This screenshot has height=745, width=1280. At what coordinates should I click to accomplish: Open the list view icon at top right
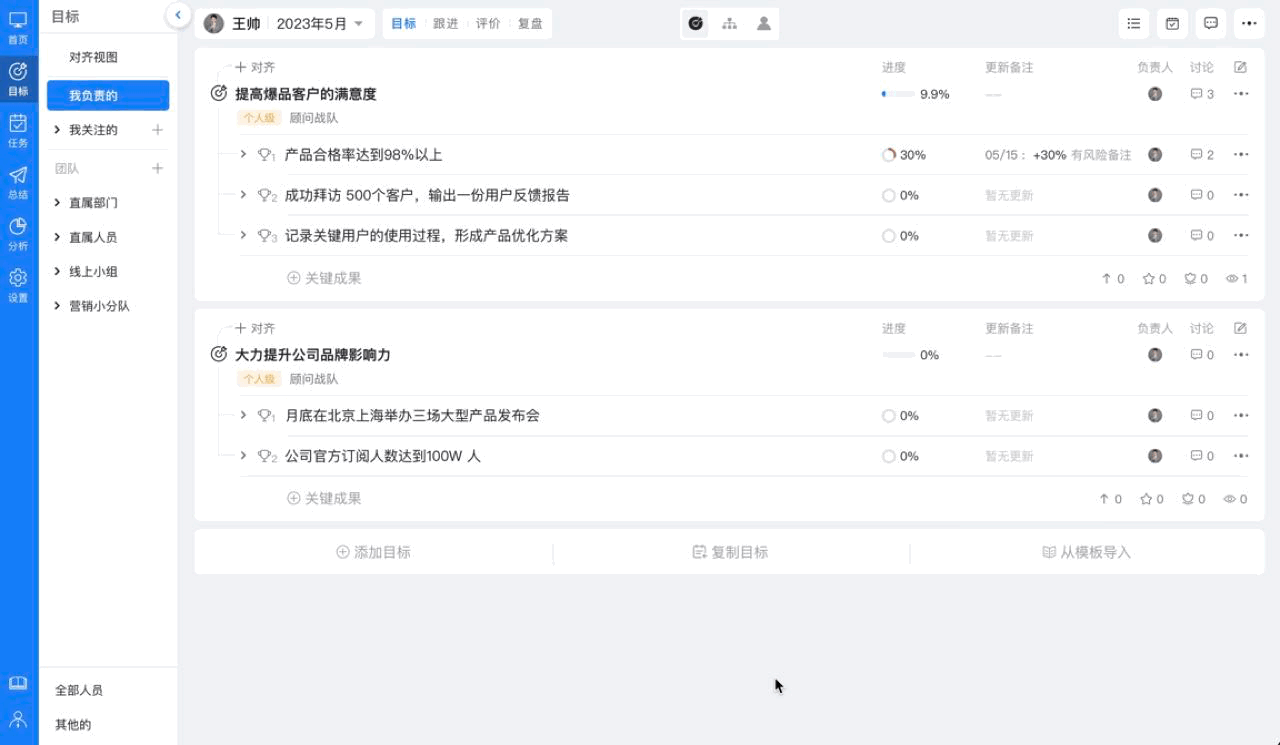point(1133,24)
